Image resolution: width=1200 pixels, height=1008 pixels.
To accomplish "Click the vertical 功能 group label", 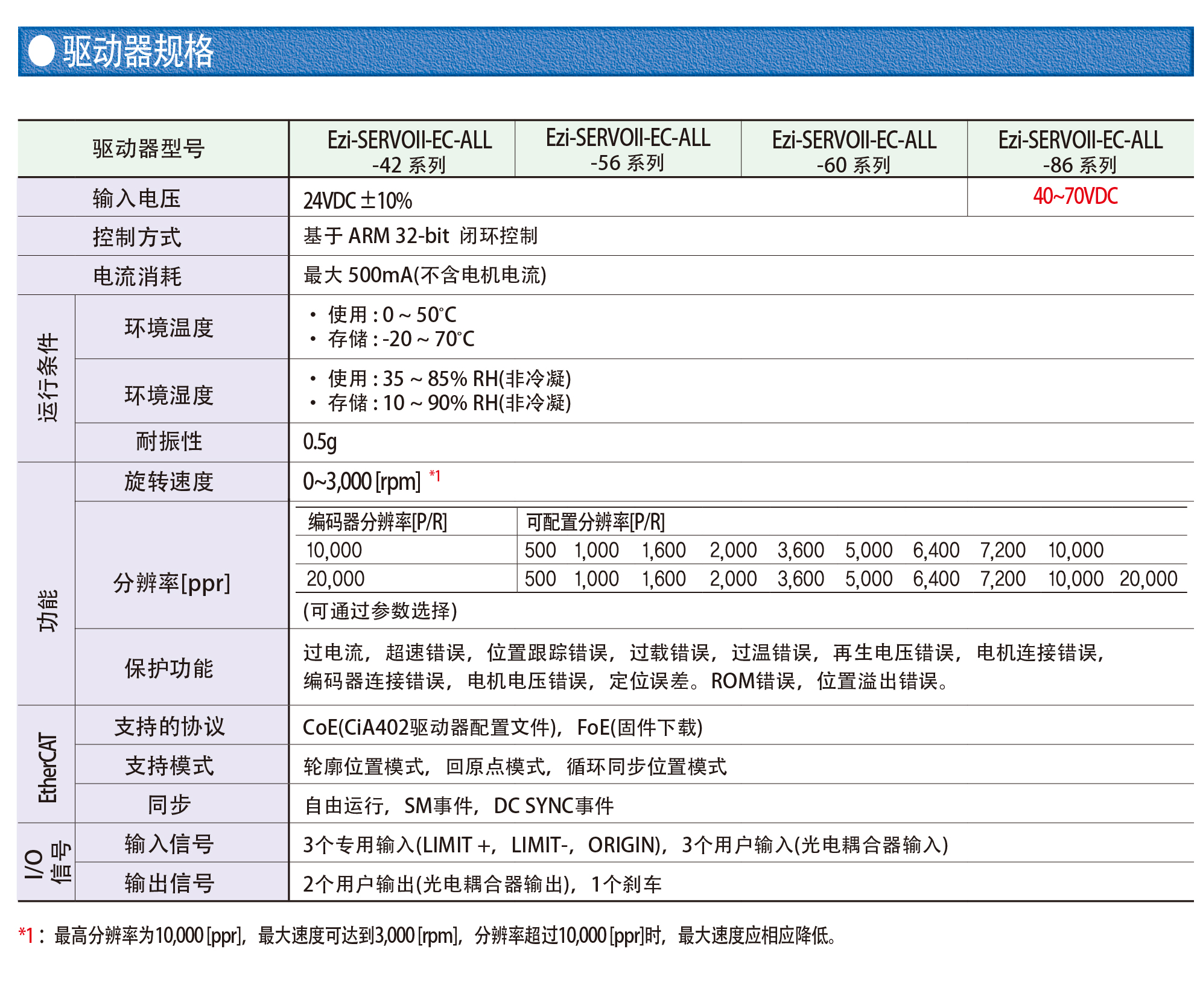I will pyautogui.click(x=48, y=610).
